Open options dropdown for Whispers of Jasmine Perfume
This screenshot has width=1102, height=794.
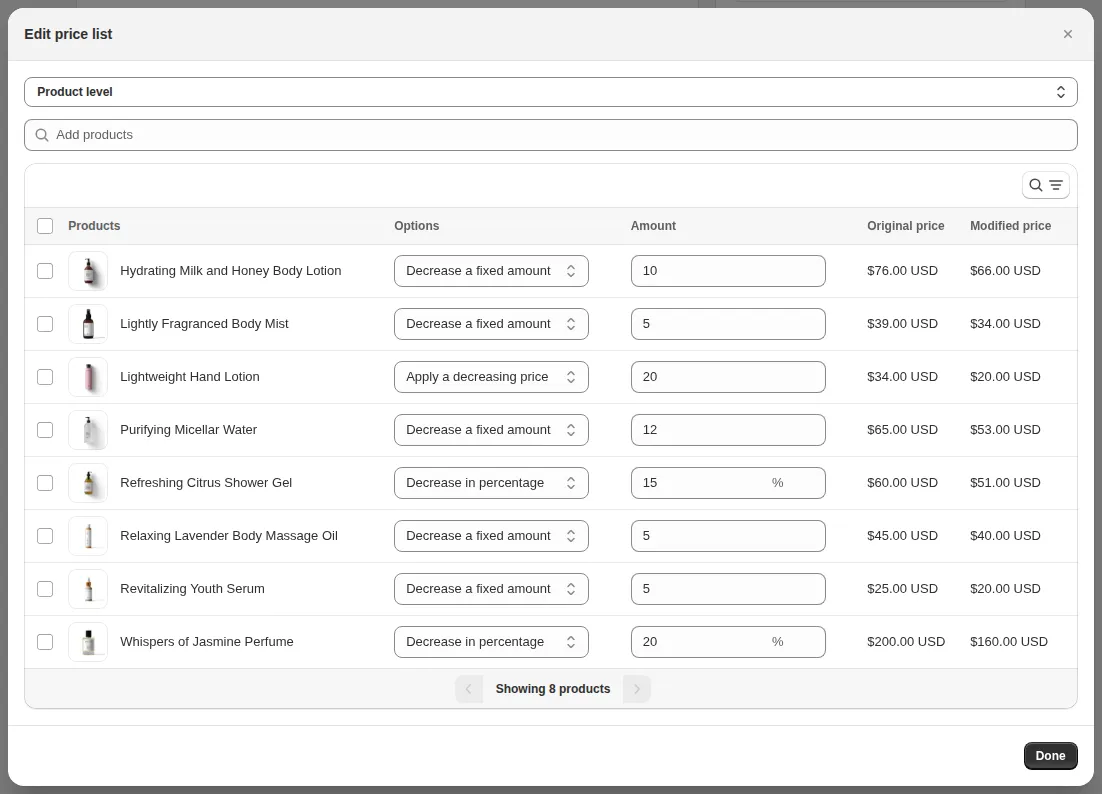pos(491,642)
